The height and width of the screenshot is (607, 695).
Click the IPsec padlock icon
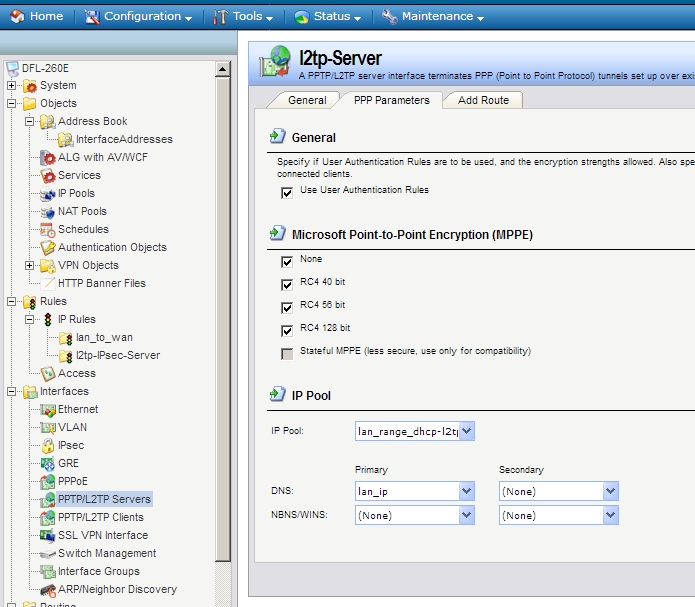click(x=48, y=446)
